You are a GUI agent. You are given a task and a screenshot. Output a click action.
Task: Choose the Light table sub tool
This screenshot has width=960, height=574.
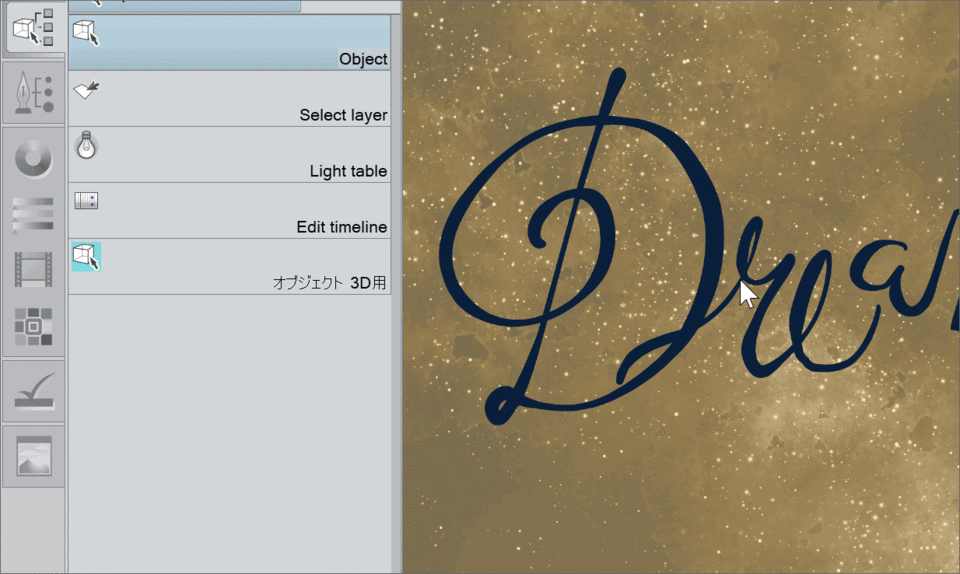click(230, 155)
